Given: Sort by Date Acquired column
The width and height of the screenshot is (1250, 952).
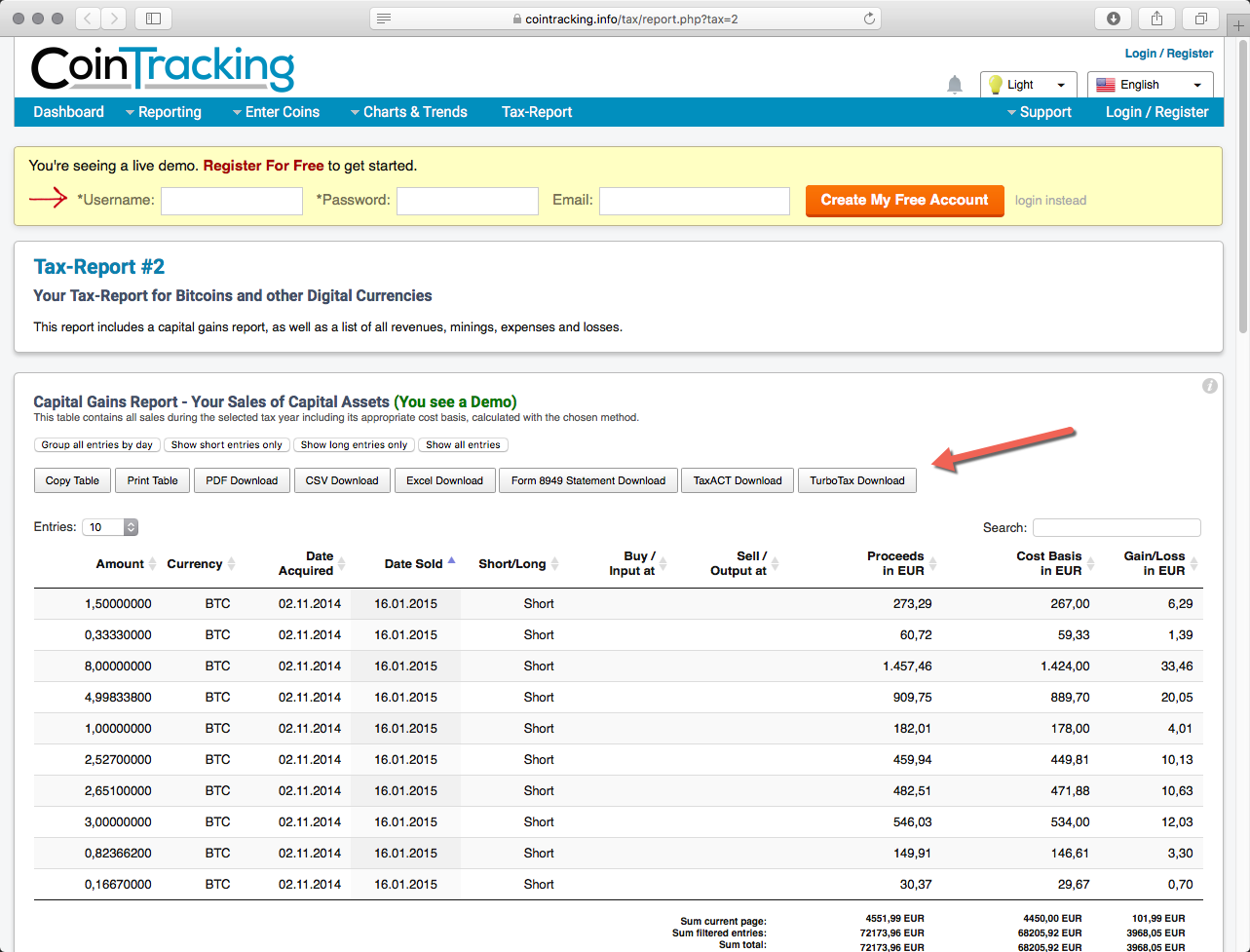Looking at the screenshot, I should point(312,563).
